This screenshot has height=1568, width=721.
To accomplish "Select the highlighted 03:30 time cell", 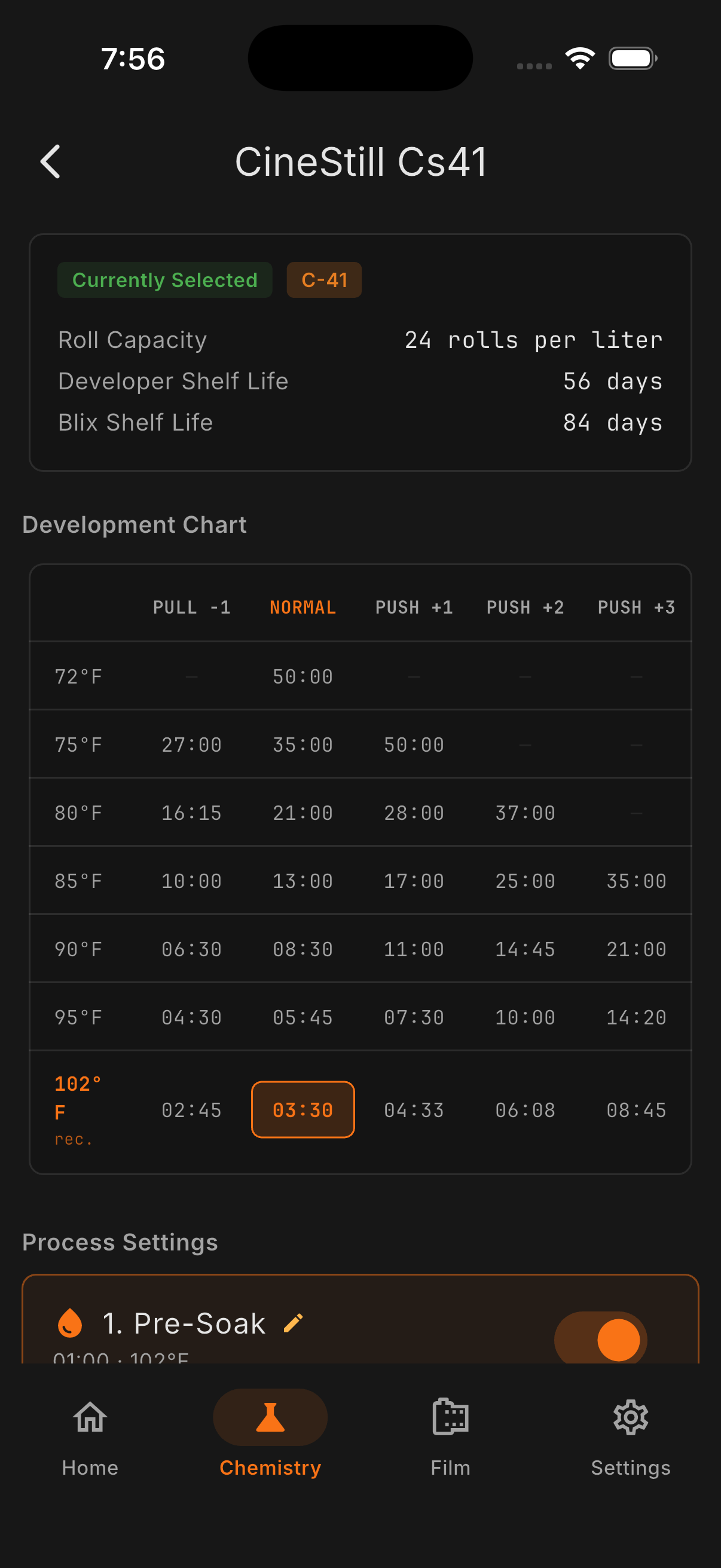I will [x=303, y=1110].
